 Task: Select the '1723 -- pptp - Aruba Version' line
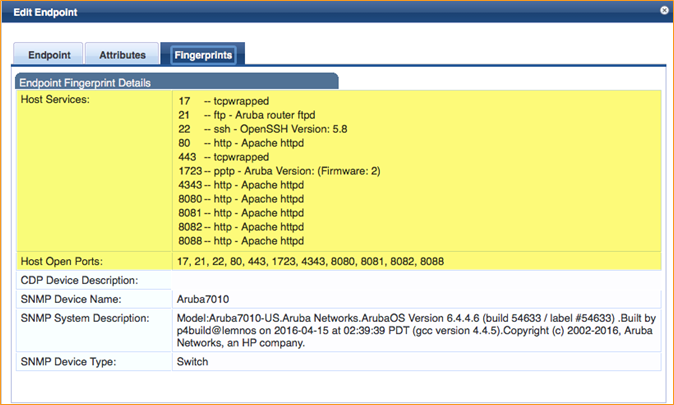[x=279, y=171]
